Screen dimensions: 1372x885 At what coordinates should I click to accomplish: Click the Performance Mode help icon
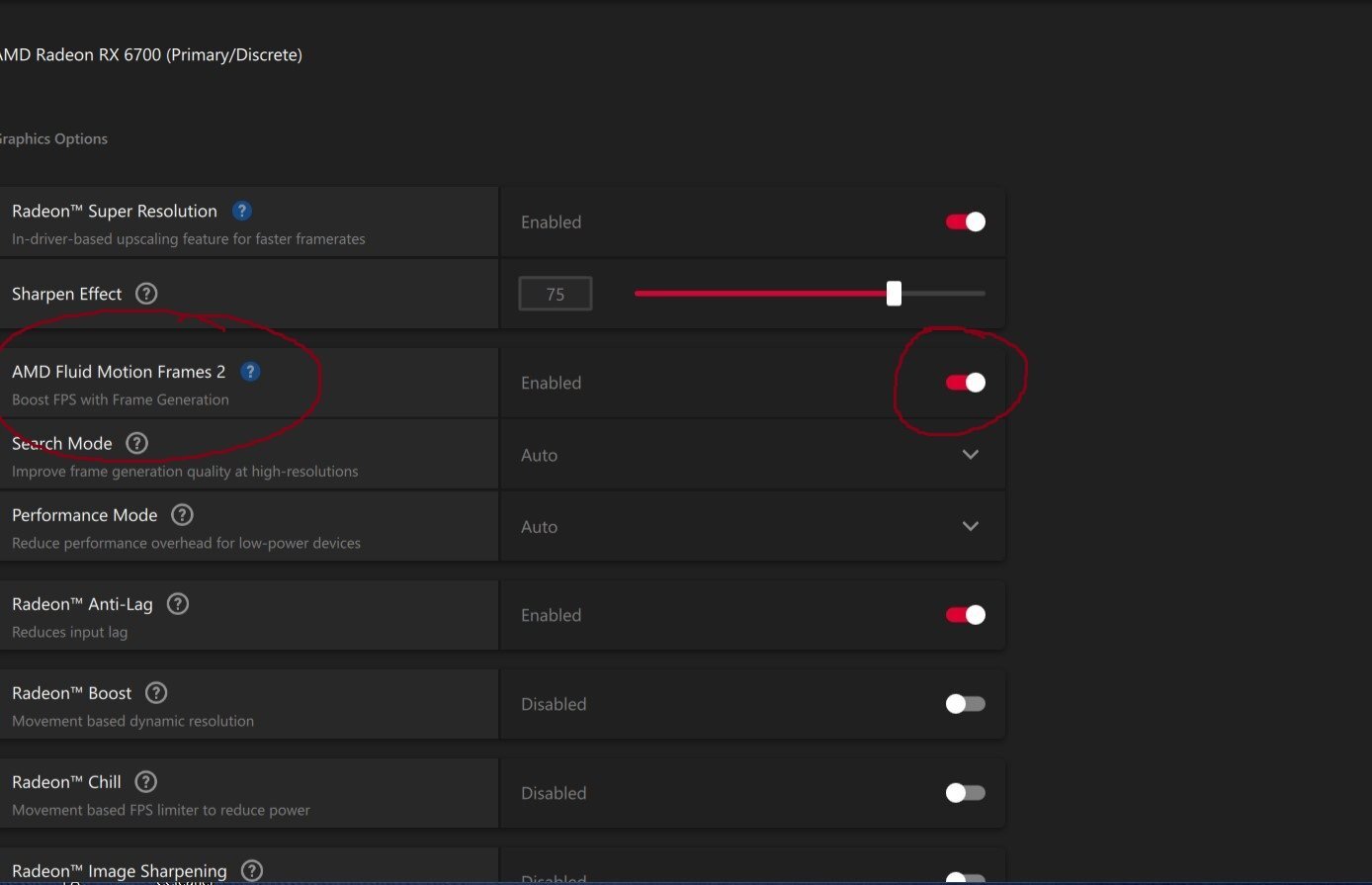click(182, 515)
